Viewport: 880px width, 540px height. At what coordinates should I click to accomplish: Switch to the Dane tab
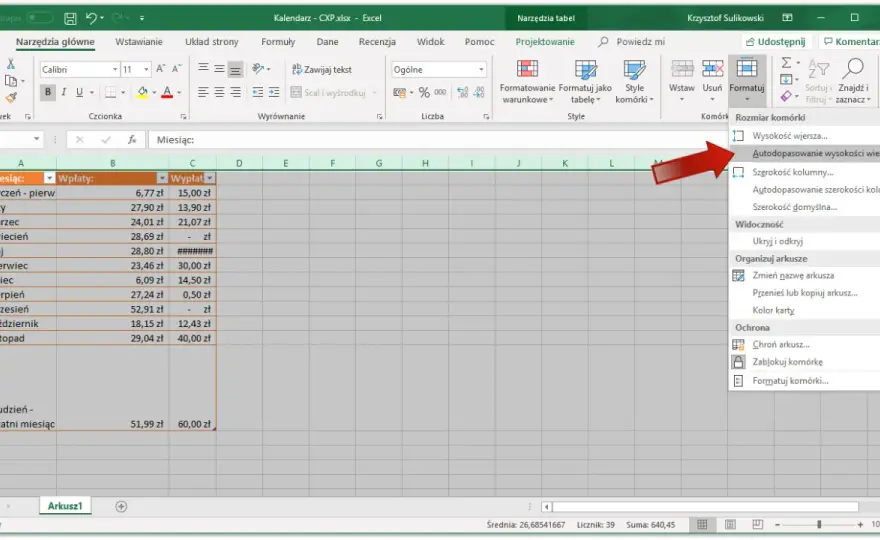[327, 42]
